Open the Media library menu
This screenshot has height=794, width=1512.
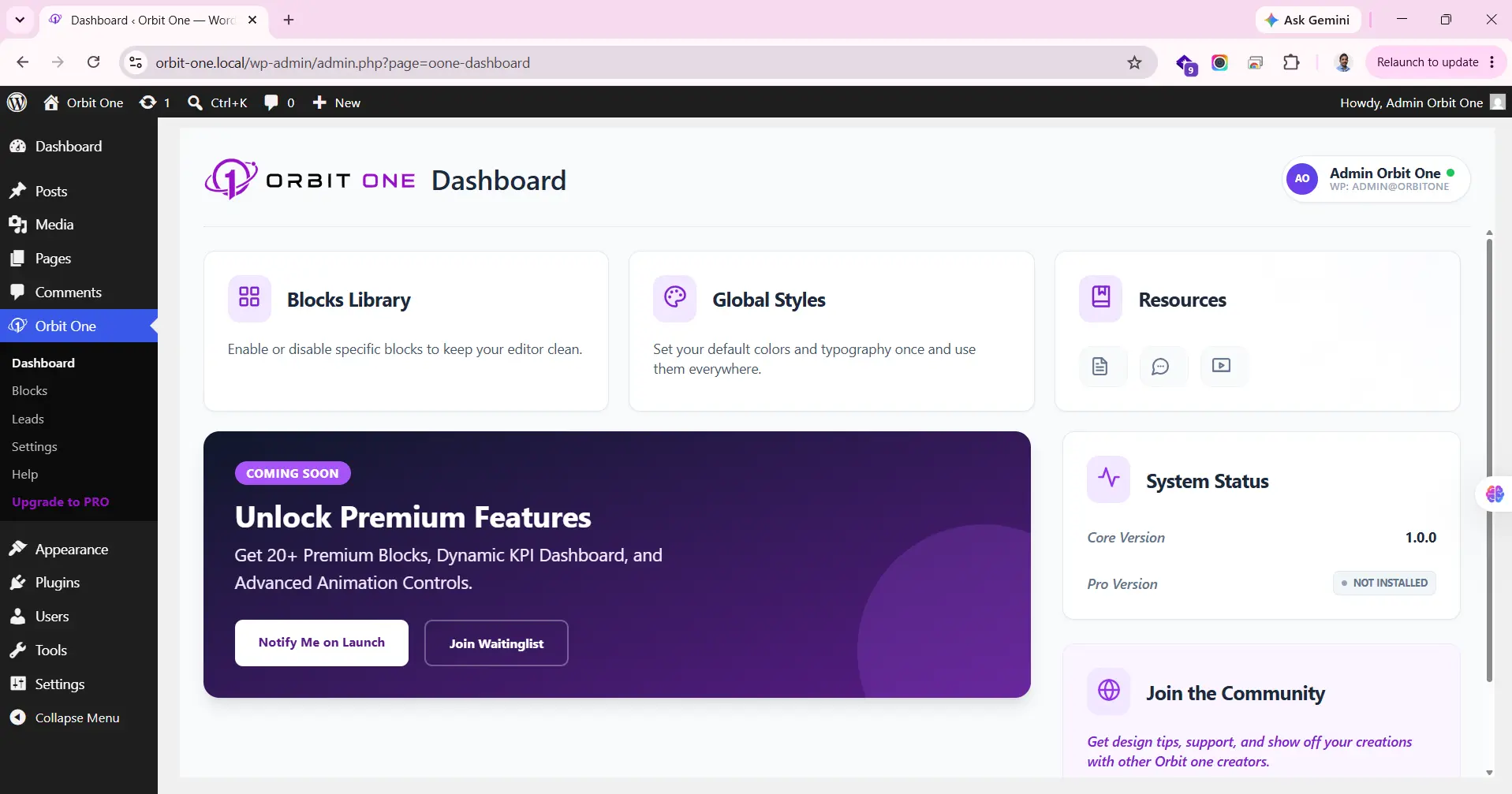point(79,225)
